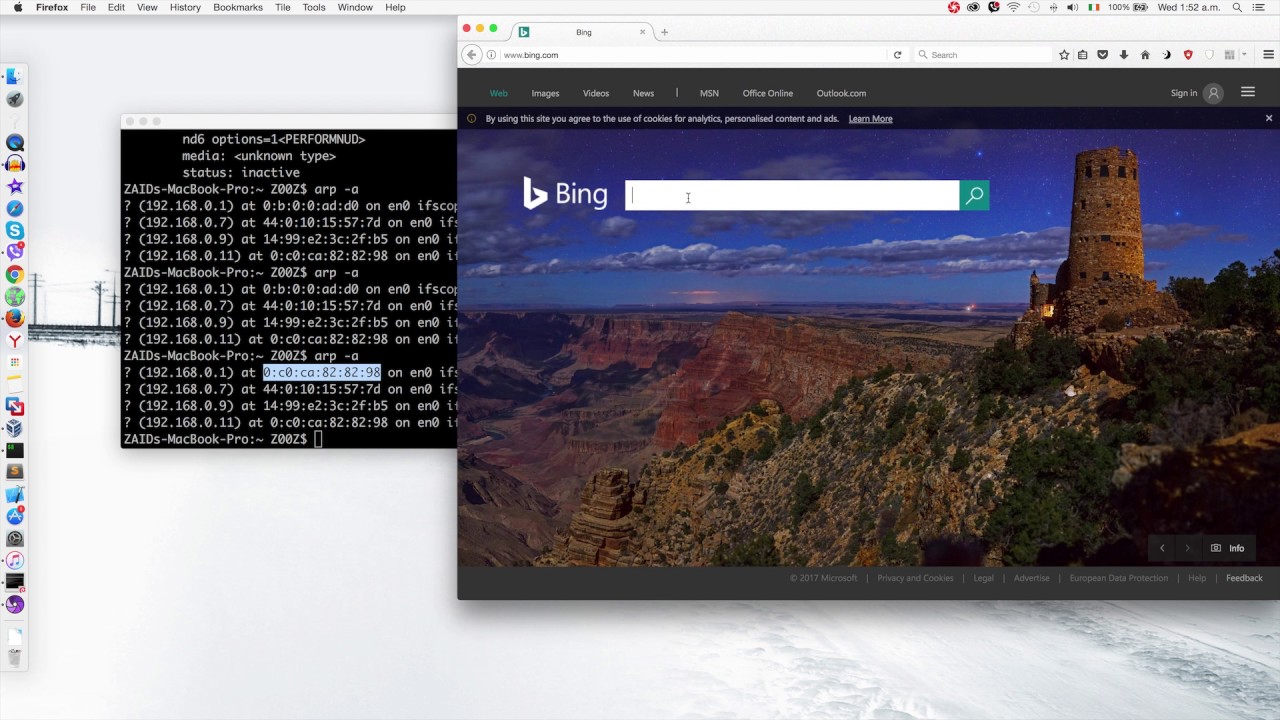Close the Bing tab
1280x720 pixels.
pos(642,32)
